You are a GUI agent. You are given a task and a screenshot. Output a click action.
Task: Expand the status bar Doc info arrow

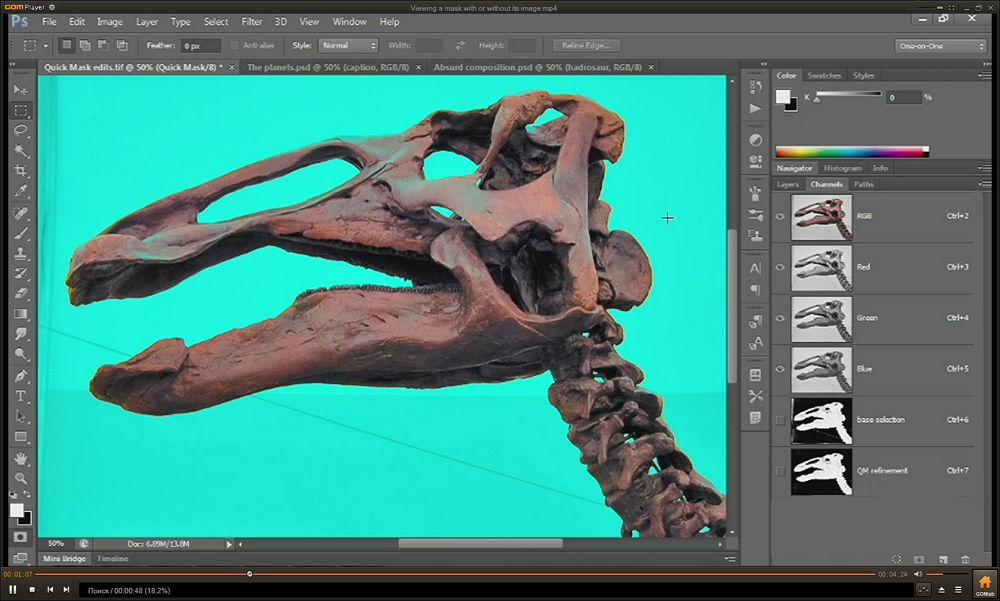pyautogui.click(x=229, y=544)
